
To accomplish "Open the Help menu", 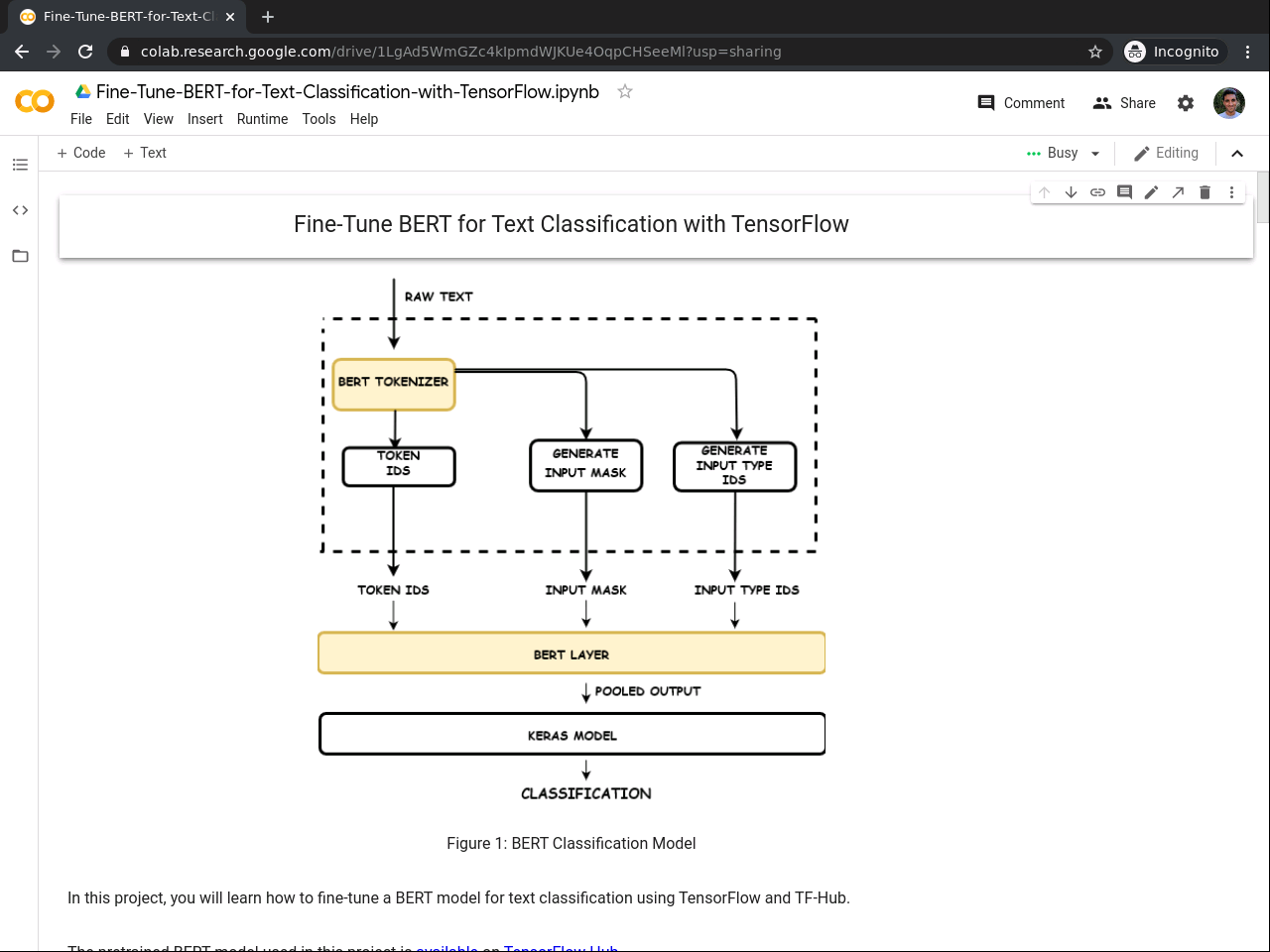I will pos(364,119).
